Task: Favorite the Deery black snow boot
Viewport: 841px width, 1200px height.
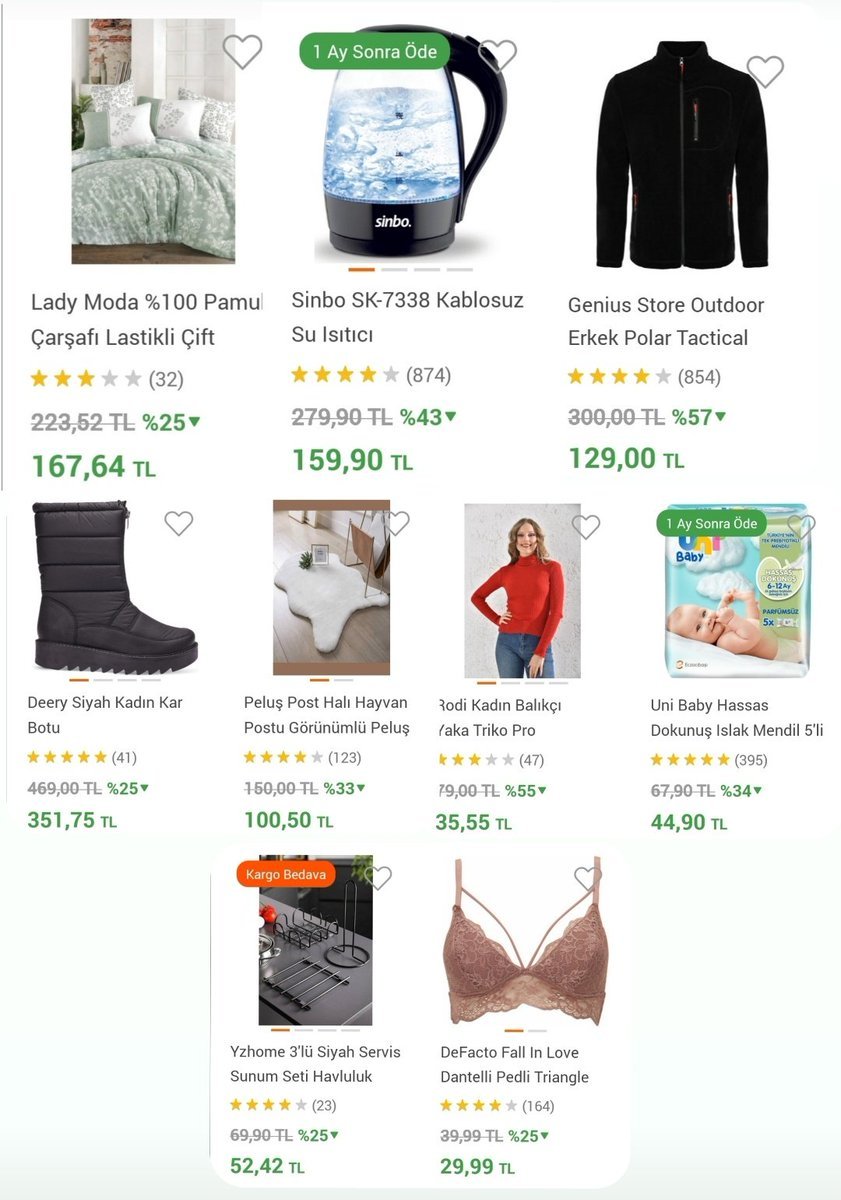Action: tap(178, 523)
